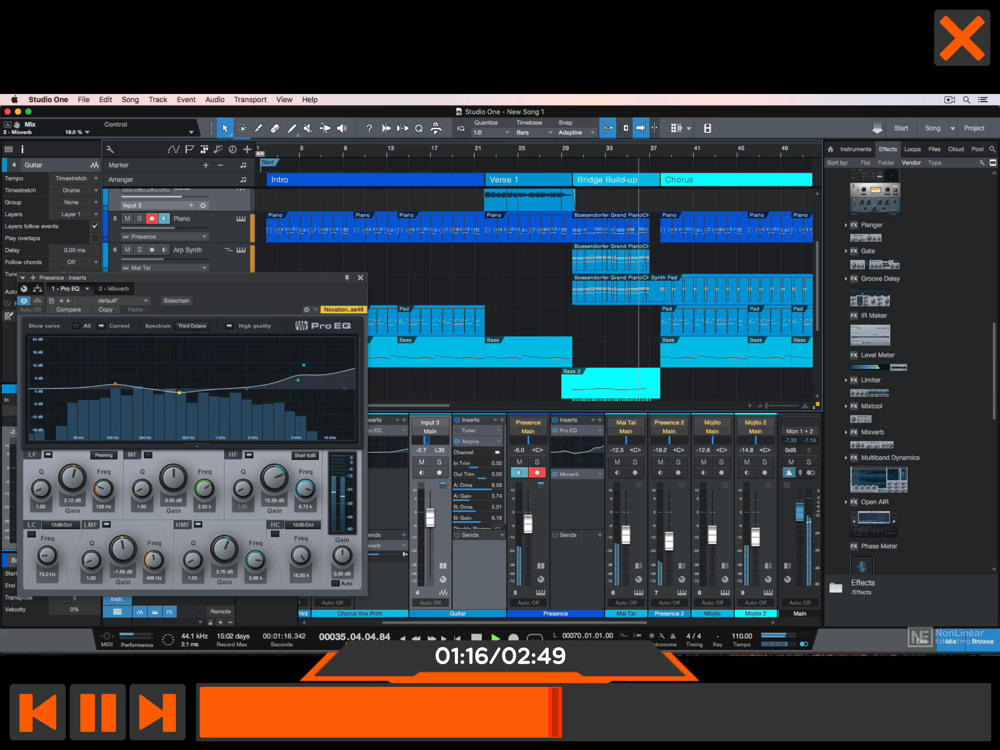Switch to 2 - Mixverb insert tab

click(114, 289)
